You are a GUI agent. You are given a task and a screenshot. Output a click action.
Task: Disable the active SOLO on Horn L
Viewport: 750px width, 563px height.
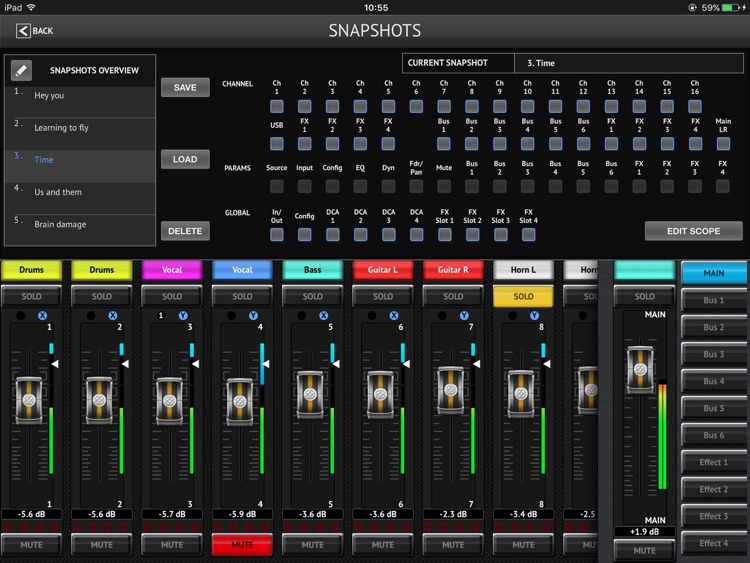(523, 296)
